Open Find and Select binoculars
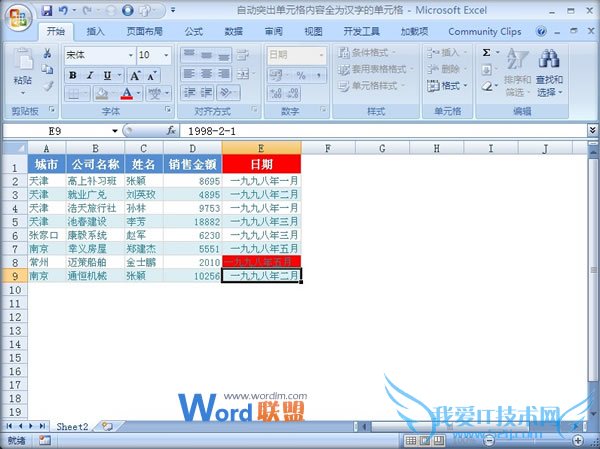 [549, 73]
